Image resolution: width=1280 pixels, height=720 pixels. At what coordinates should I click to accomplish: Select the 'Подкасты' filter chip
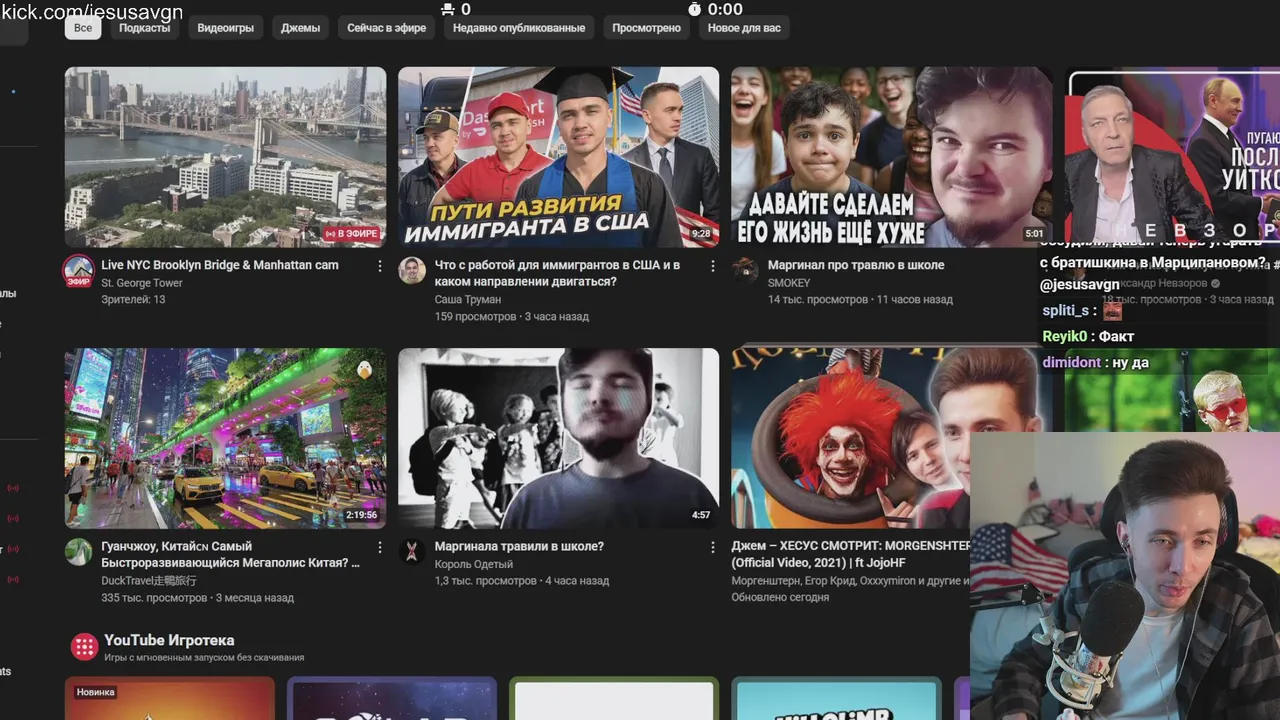(x=144, y=28)
